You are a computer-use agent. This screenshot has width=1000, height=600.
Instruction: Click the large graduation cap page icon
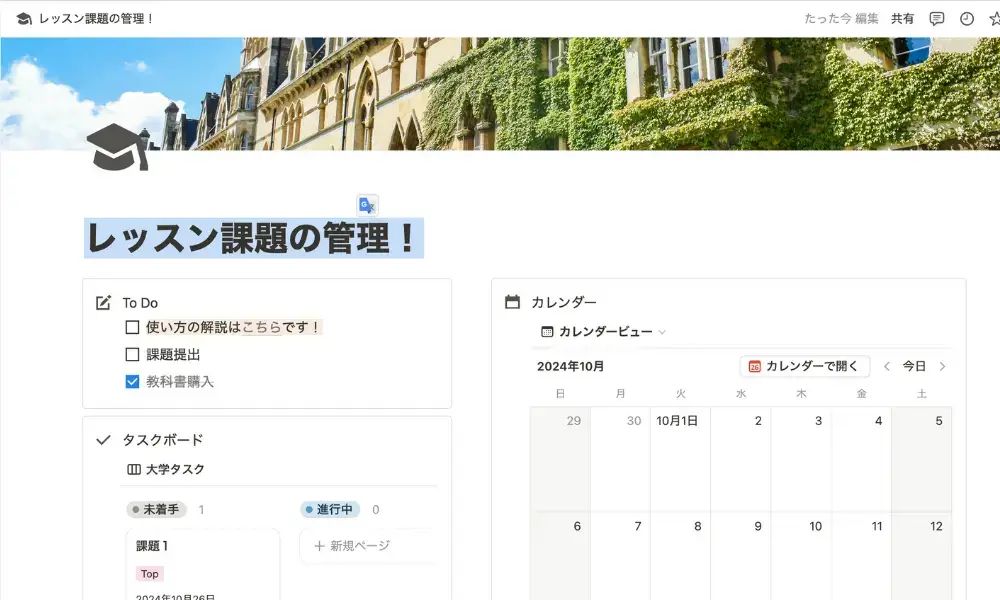click(118, 147)
